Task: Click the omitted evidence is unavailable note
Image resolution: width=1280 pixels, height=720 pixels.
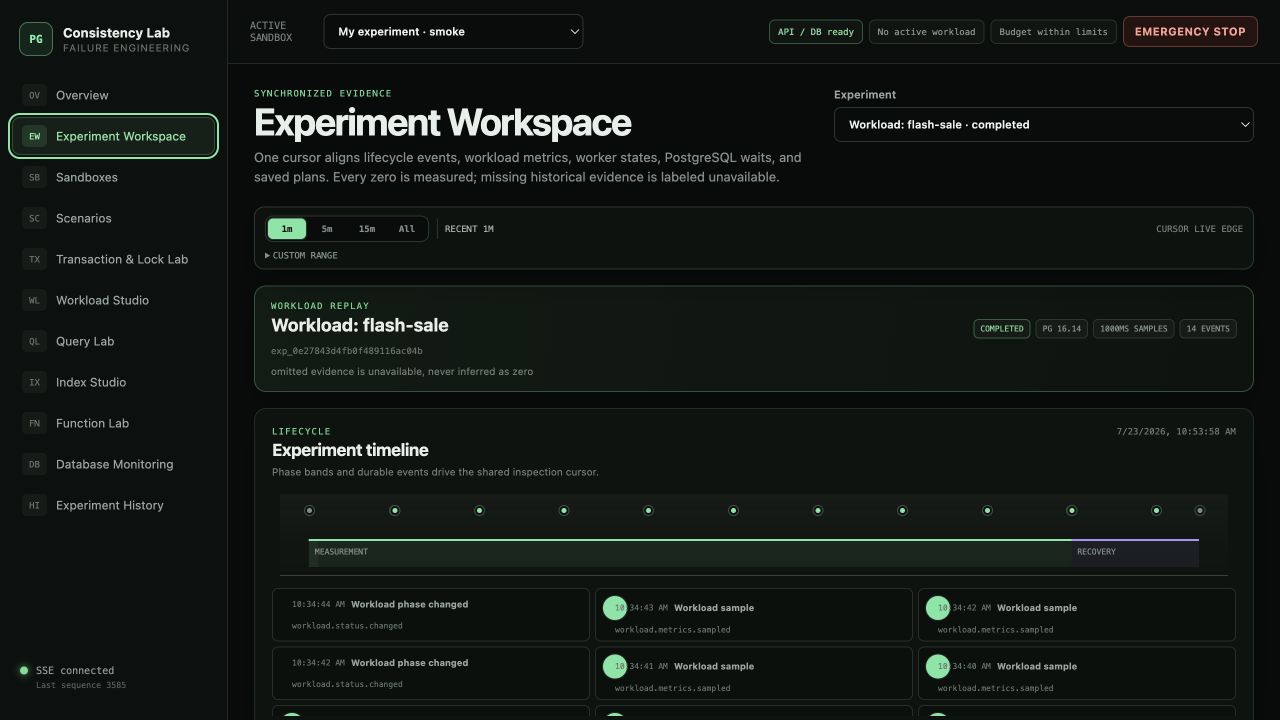Action: (402, 371)
